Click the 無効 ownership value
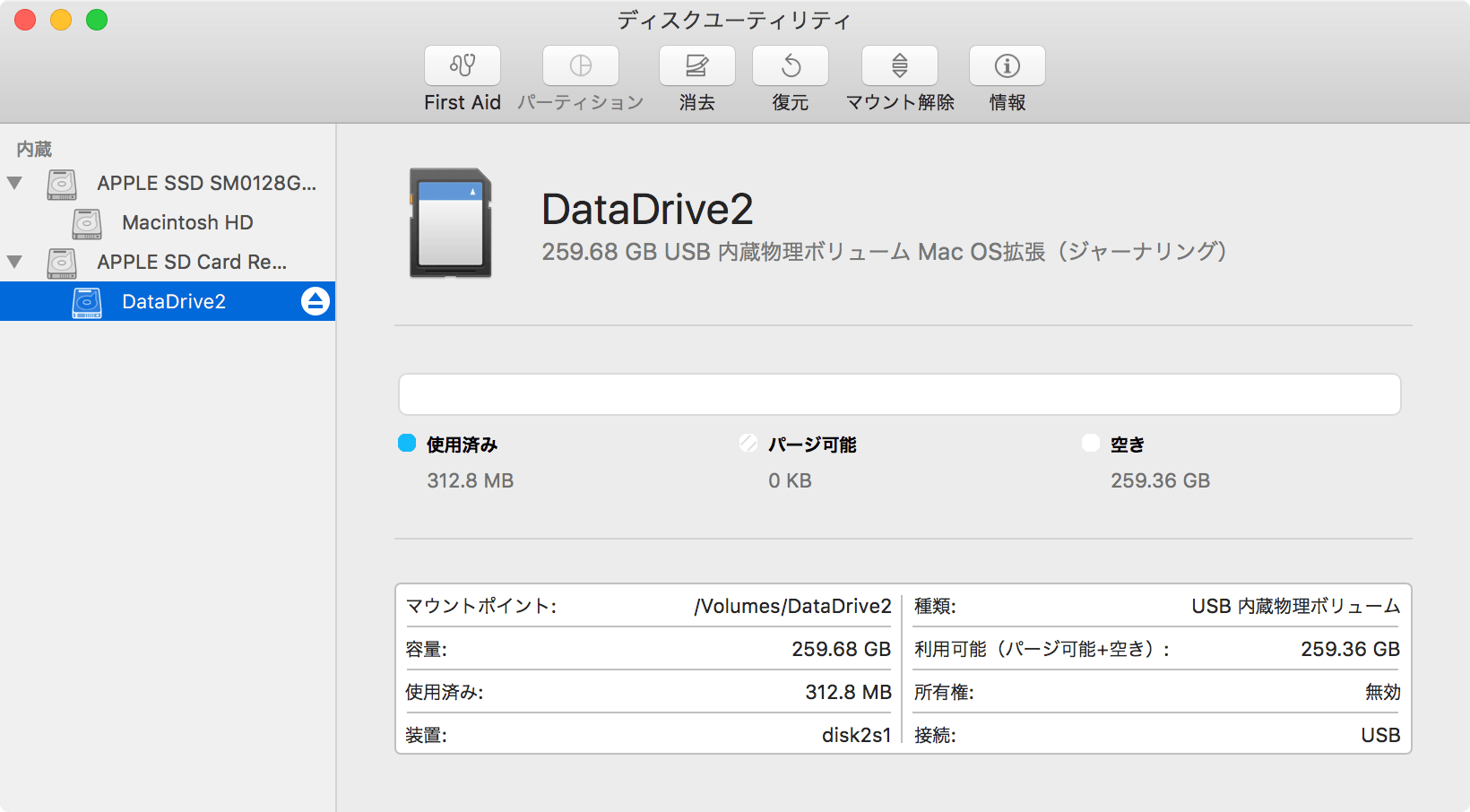 (1383, 692)
